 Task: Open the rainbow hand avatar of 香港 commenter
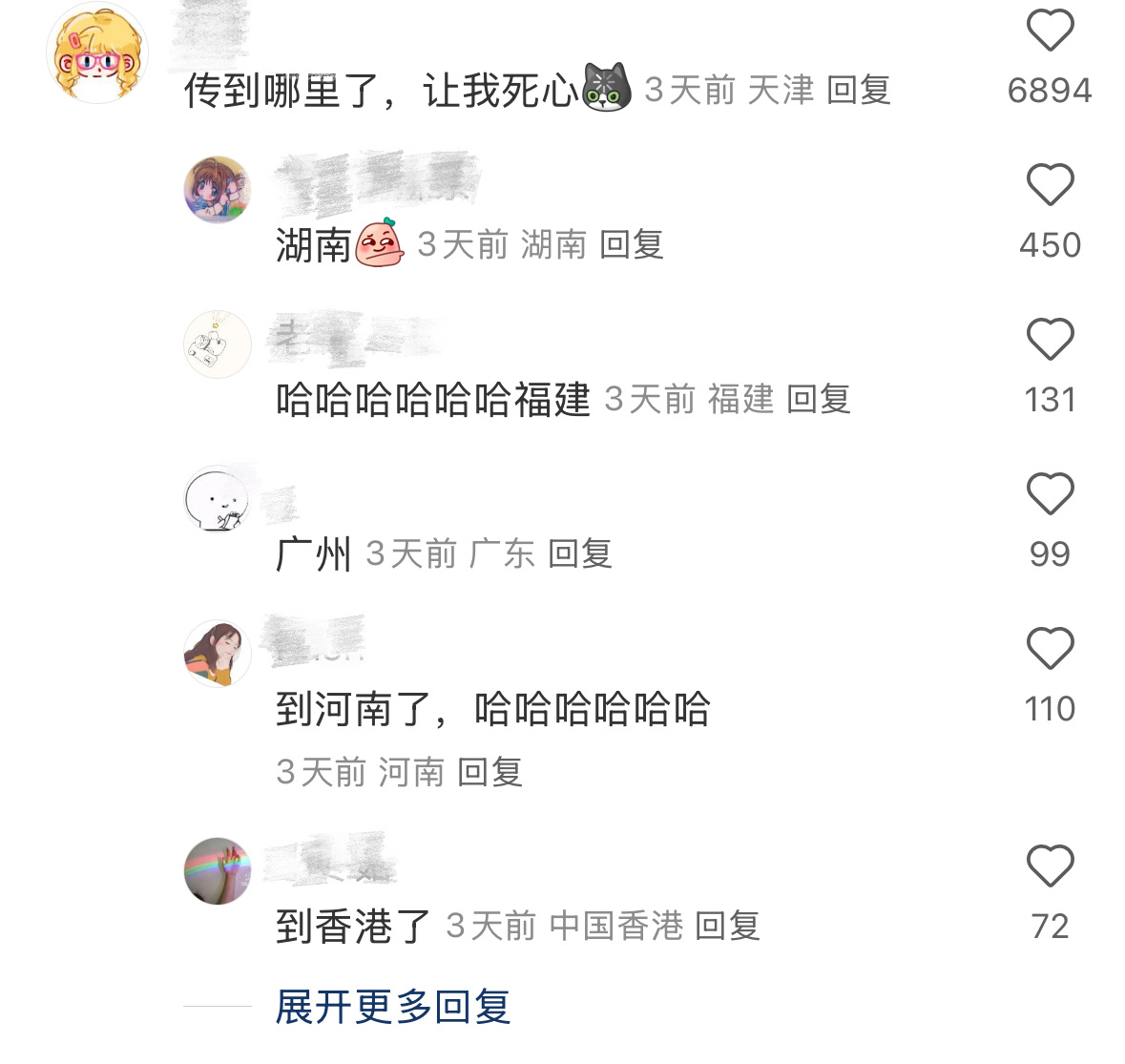(218, 871)
